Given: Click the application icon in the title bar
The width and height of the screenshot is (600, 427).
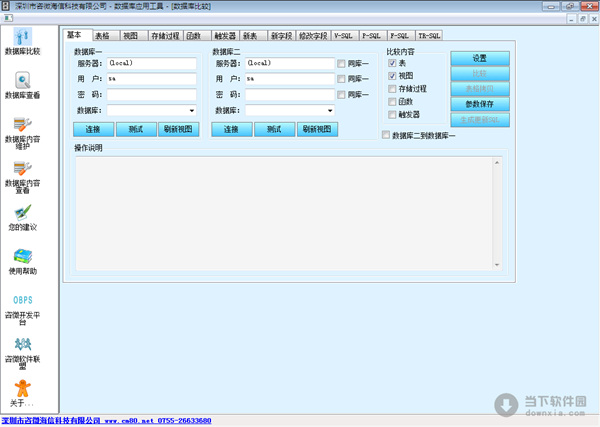Looking at the screenshot, I should click(x=5, y=6).
